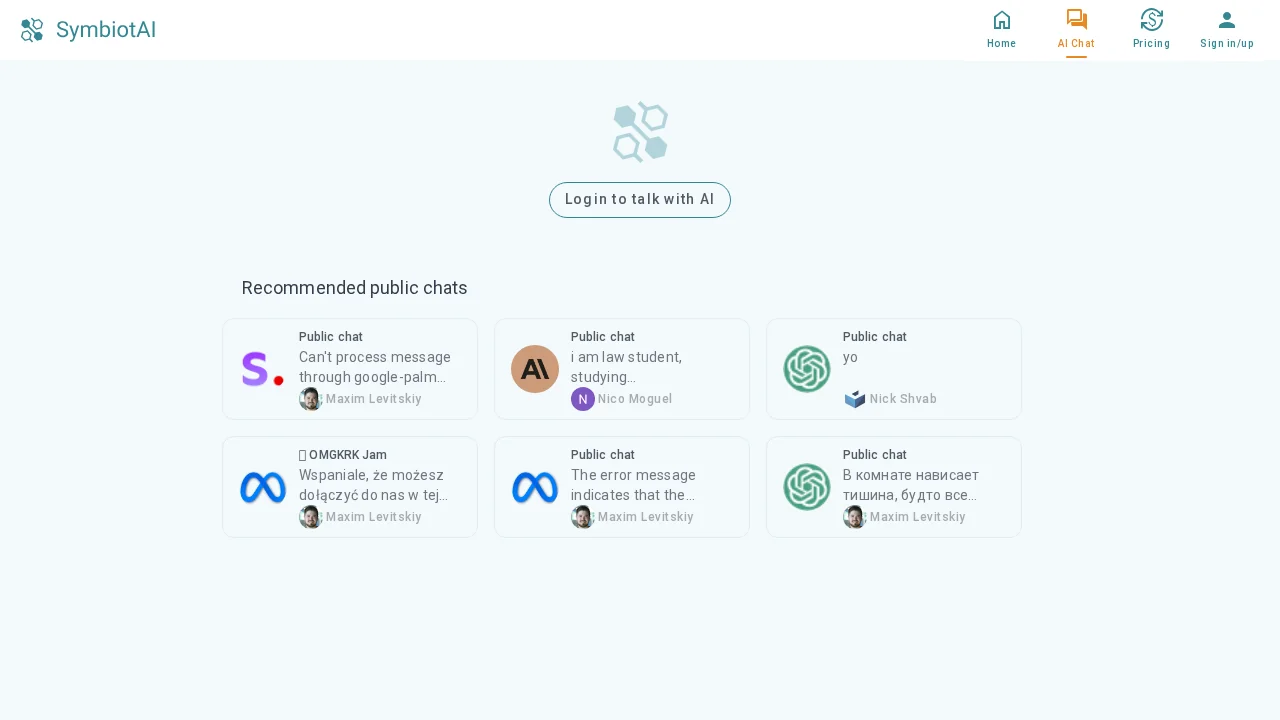
Task: Click Maxim Levitskiy's avatar on Wspaniale chat
Action: pyautogui.click(x=311, y=517)
